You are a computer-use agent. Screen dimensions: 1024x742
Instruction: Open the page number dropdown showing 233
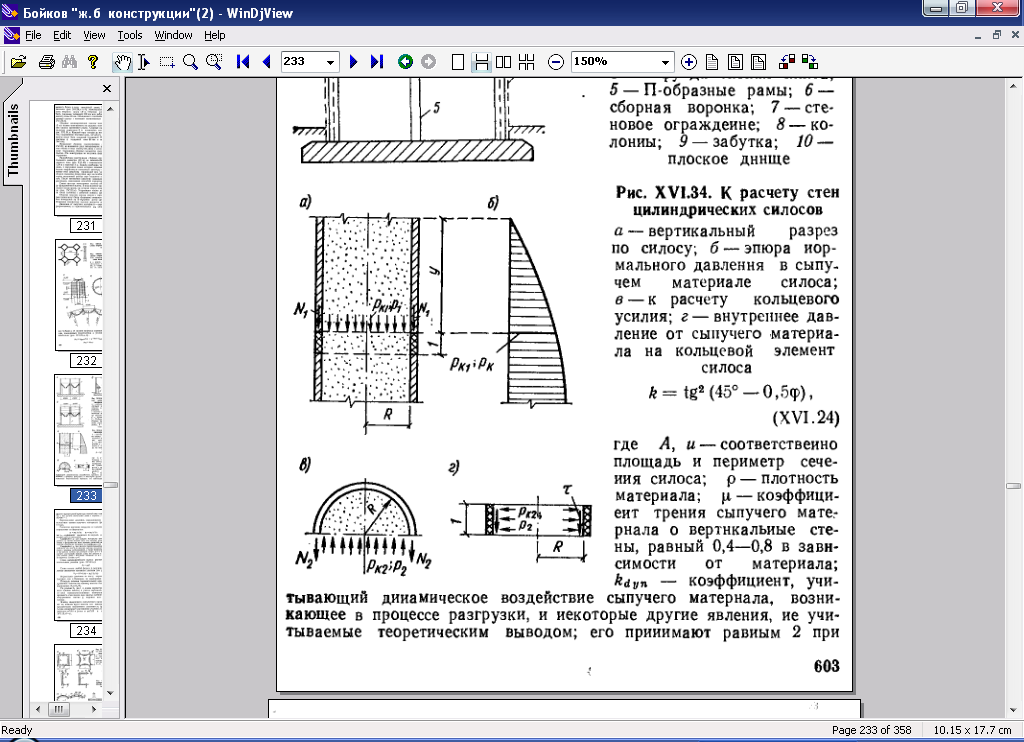[x=330, y=62]
